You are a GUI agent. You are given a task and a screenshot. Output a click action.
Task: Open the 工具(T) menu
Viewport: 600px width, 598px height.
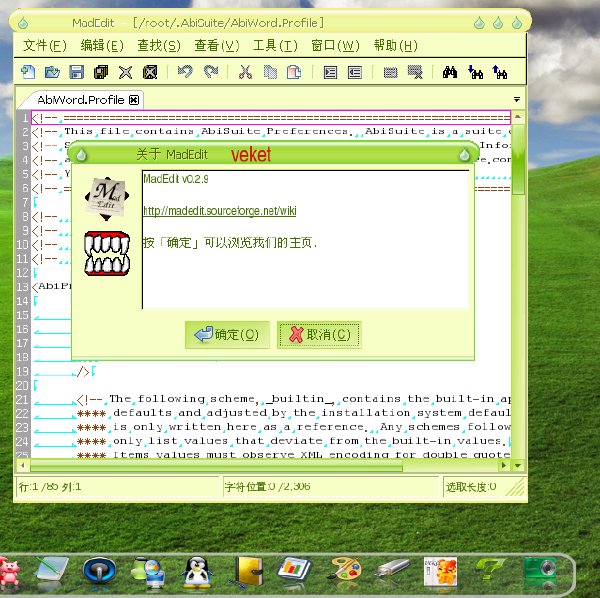(x=275, y=46)
